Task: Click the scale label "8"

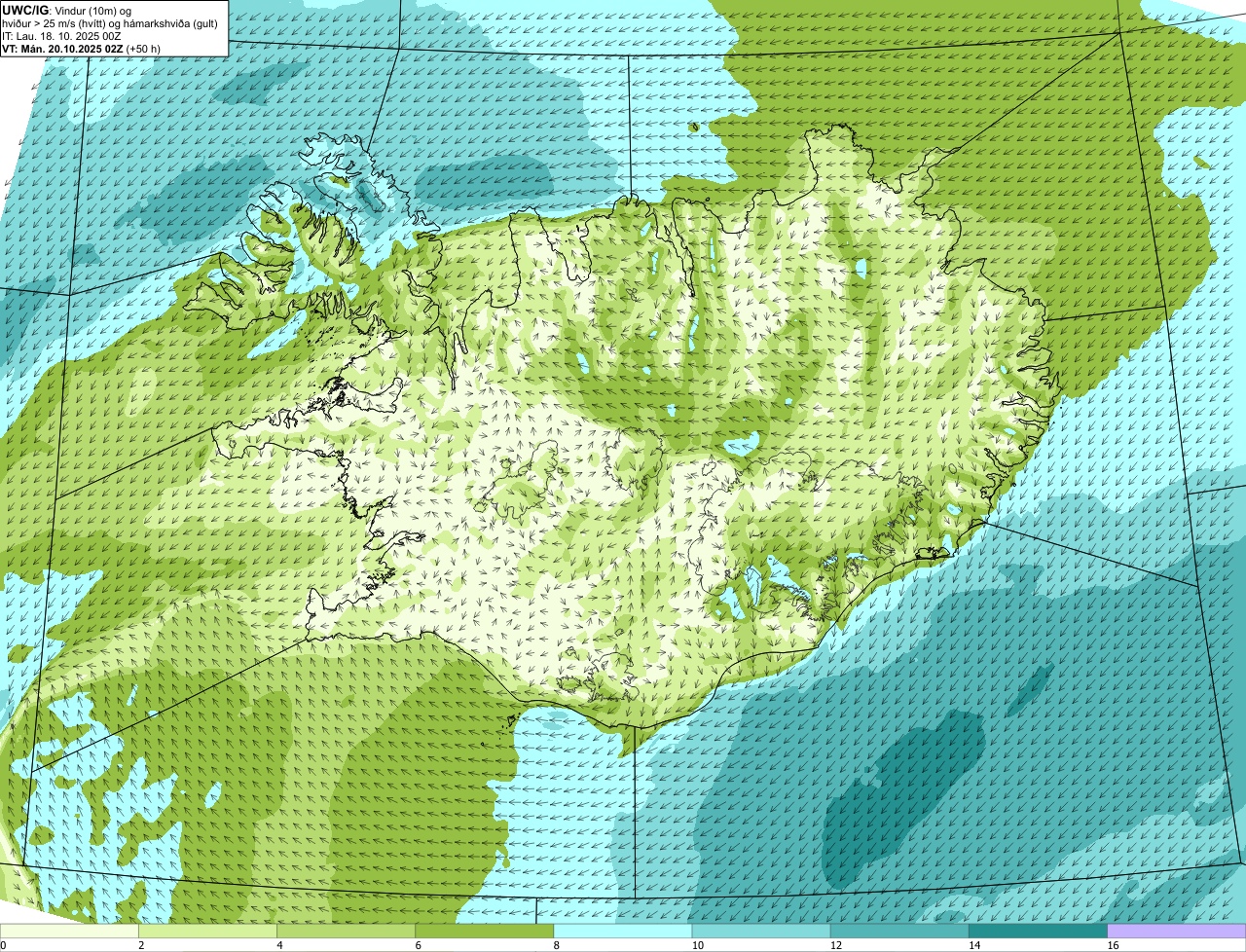Action: point(556,945)
